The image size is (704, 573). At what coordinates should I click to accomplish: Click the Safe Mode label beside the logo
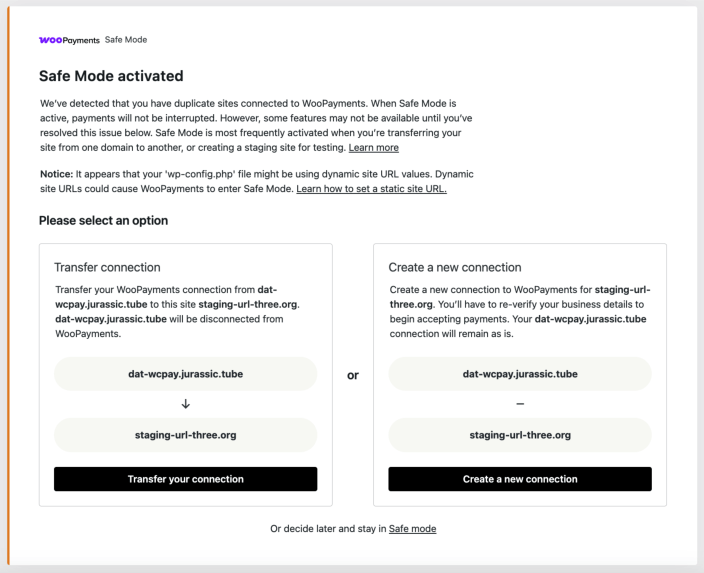[x=126, y=40]
